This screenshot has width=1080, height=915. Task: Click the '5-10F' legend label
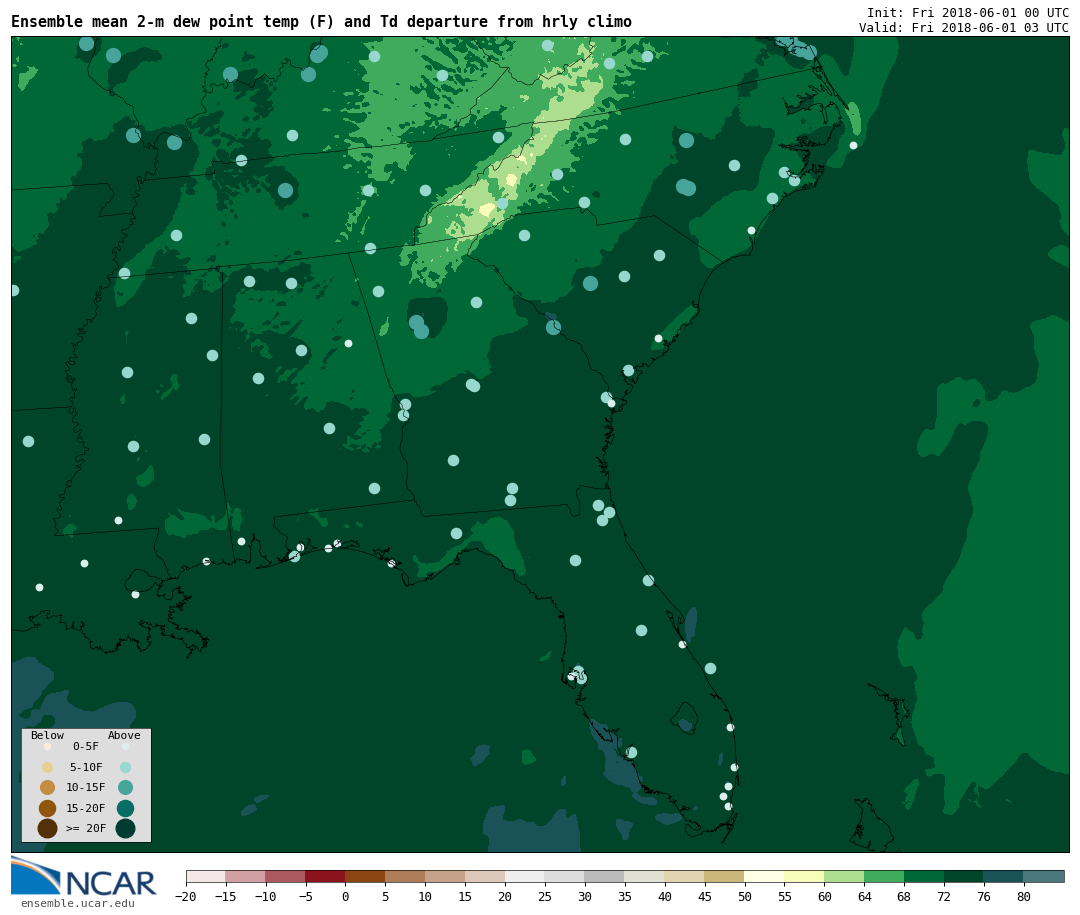click(x=86, y=767)
